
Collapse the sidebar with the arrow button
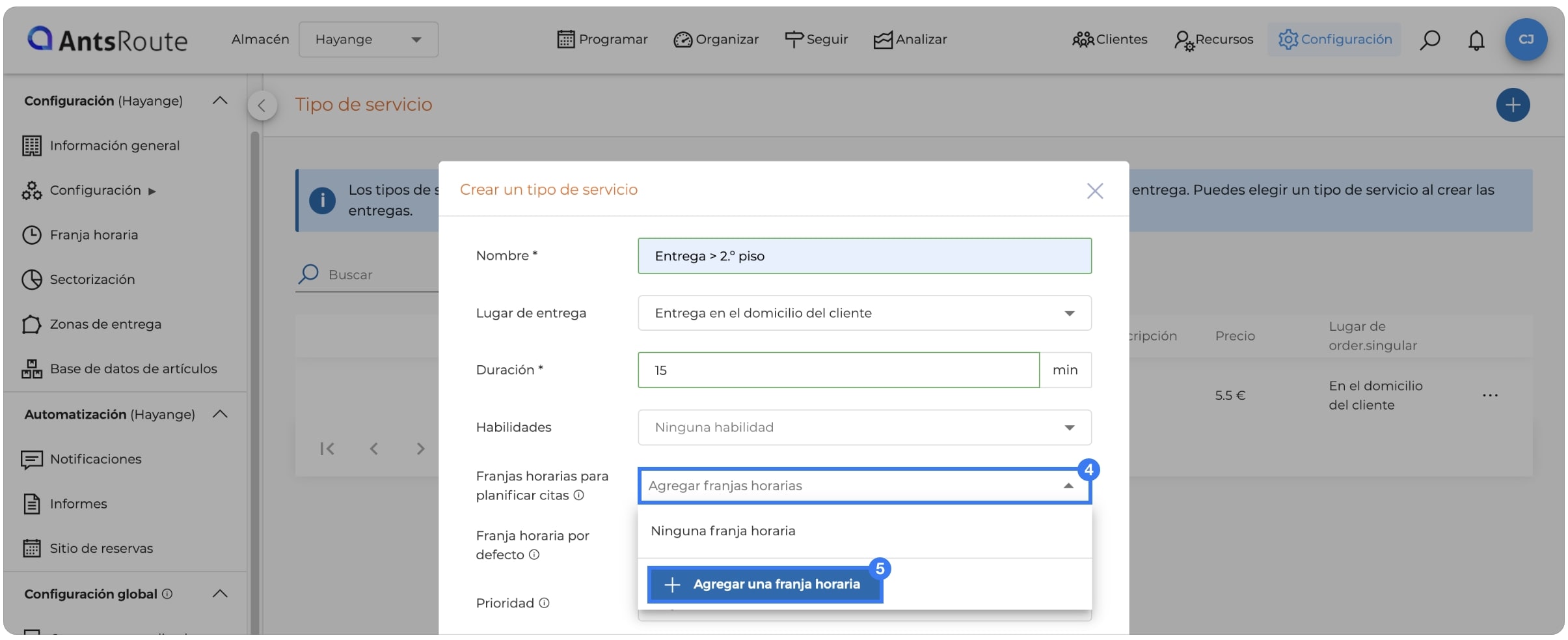click(262, 105)
